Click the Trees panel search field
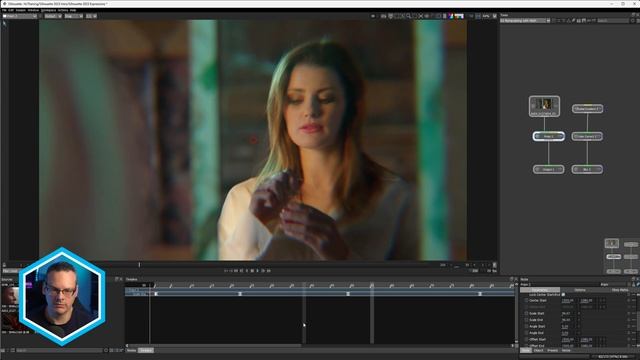This screenshot has height=360, width=640. click(612, 20)
